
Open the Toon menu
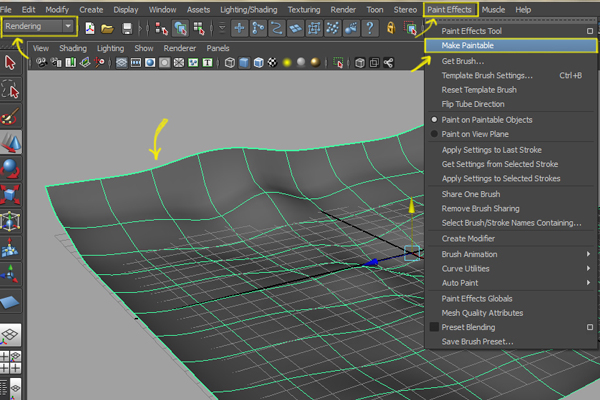[x=375, y=10]
